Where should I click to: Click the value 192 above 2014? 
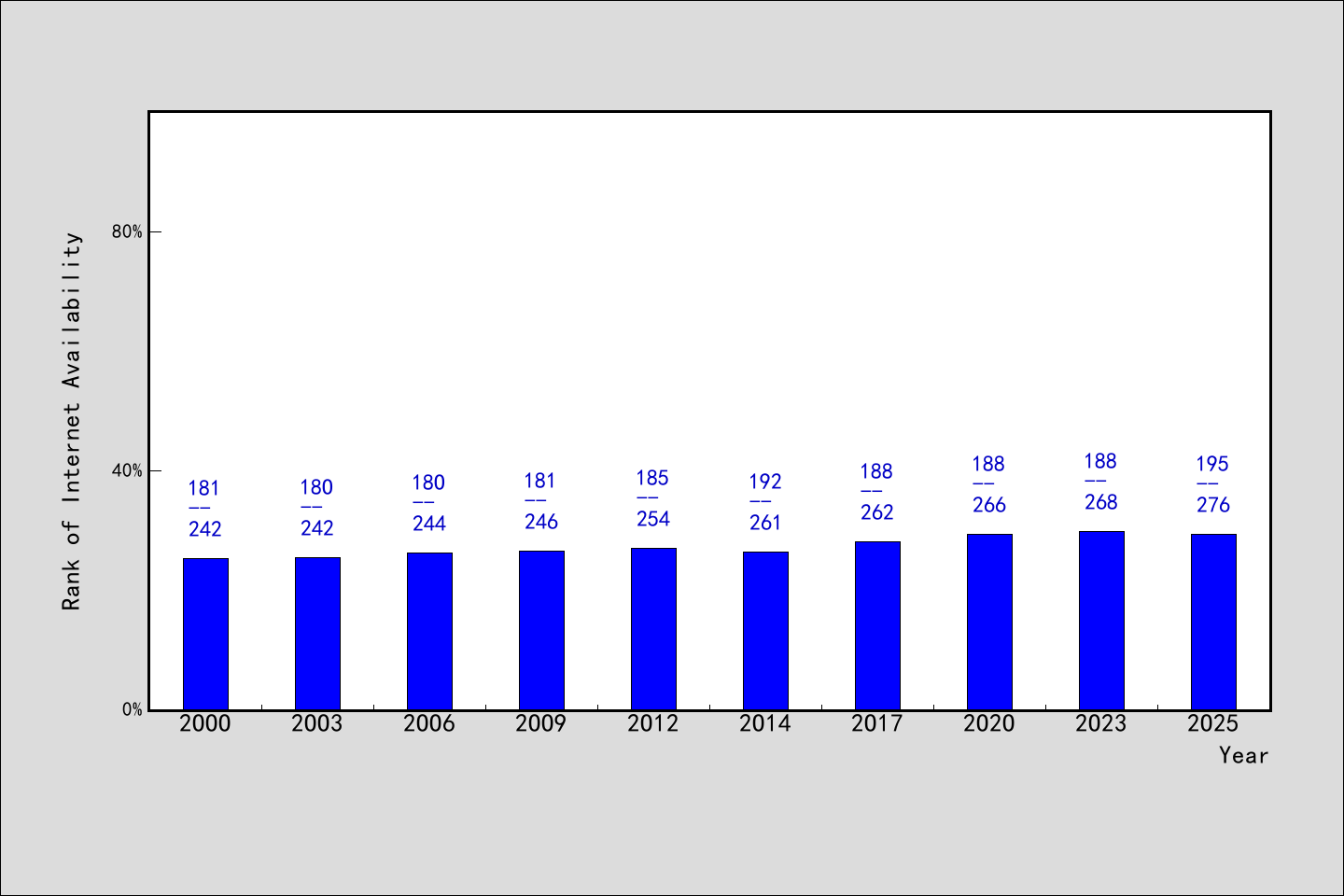click(765, 482)
